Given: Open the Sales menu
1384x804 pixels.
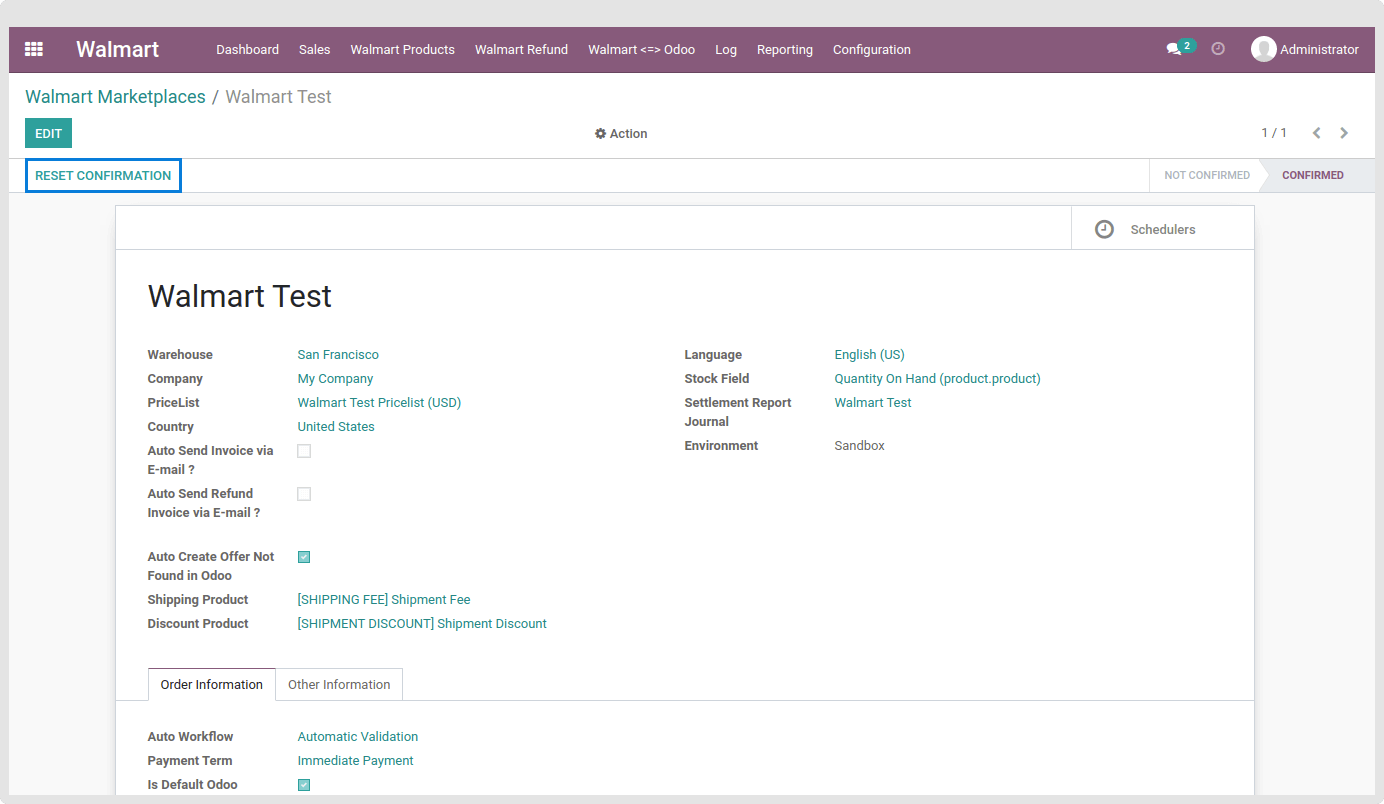Looking at the screenshot, I should point(314,49).
